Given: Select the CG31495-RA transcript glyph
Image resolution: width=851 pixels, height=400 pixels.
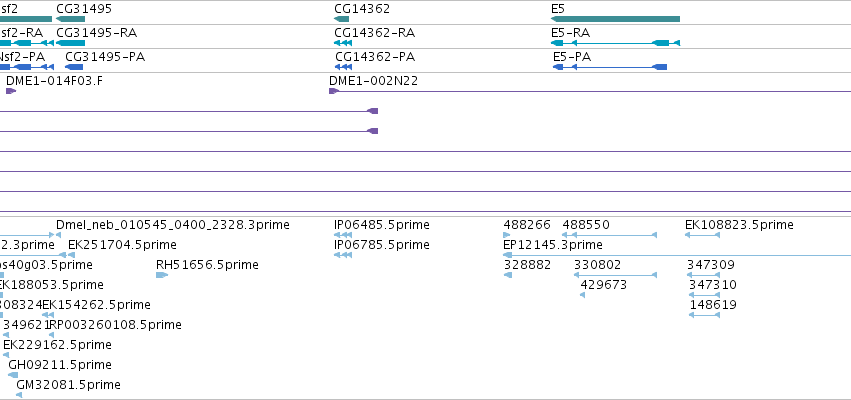Looking at the screenshot, I should click(x=71, y=43).
